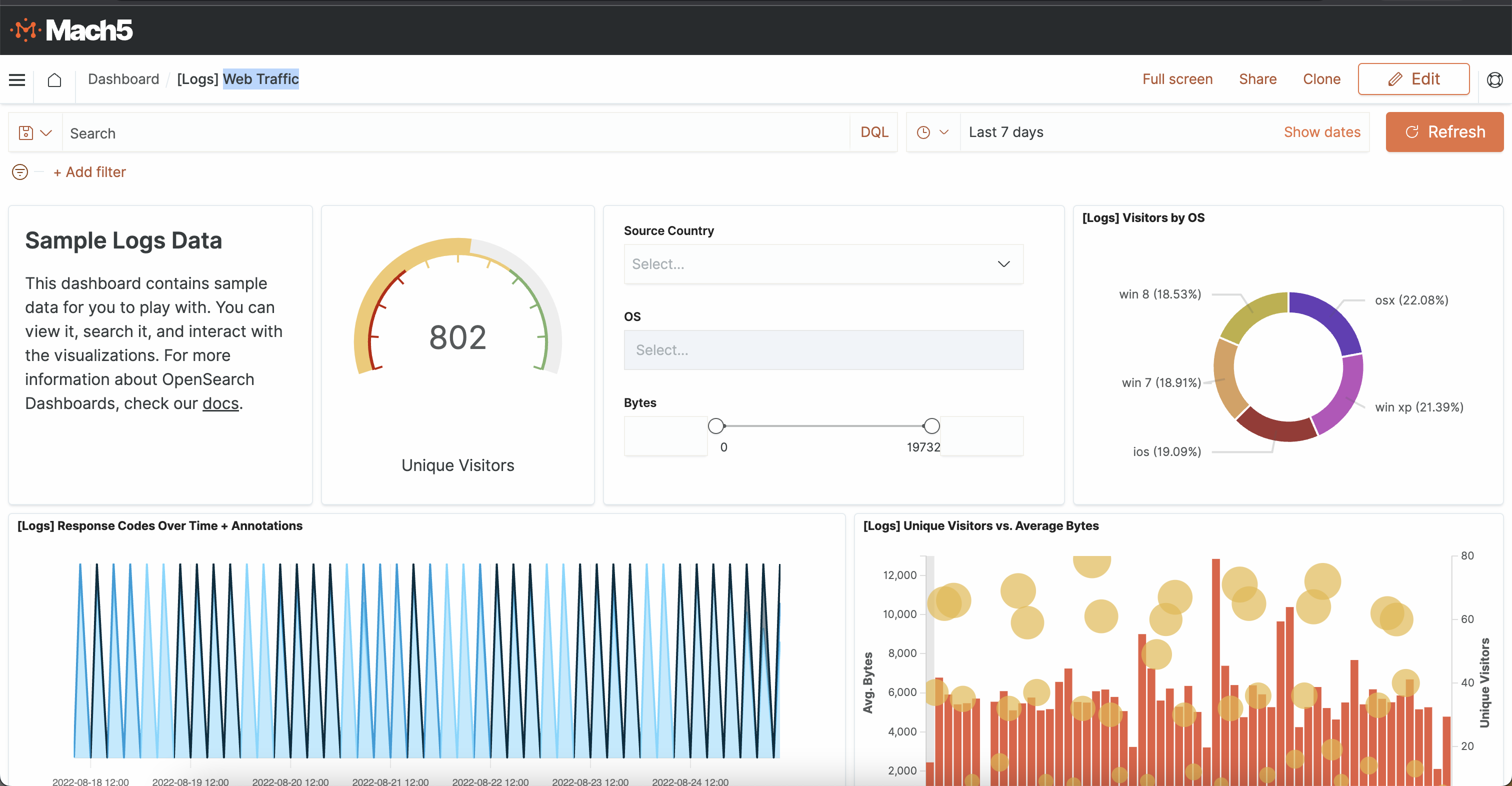The height and width of the screenshot is (786, 1512).
Task: Click the Mach5 logo in the header
Action: 71,29
